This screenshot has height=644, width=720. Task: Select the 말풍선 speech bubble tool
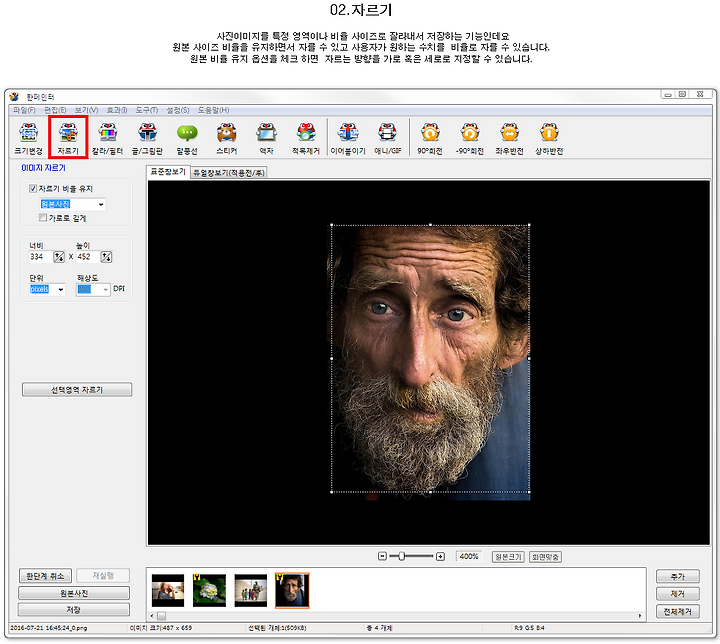(187, 138)
